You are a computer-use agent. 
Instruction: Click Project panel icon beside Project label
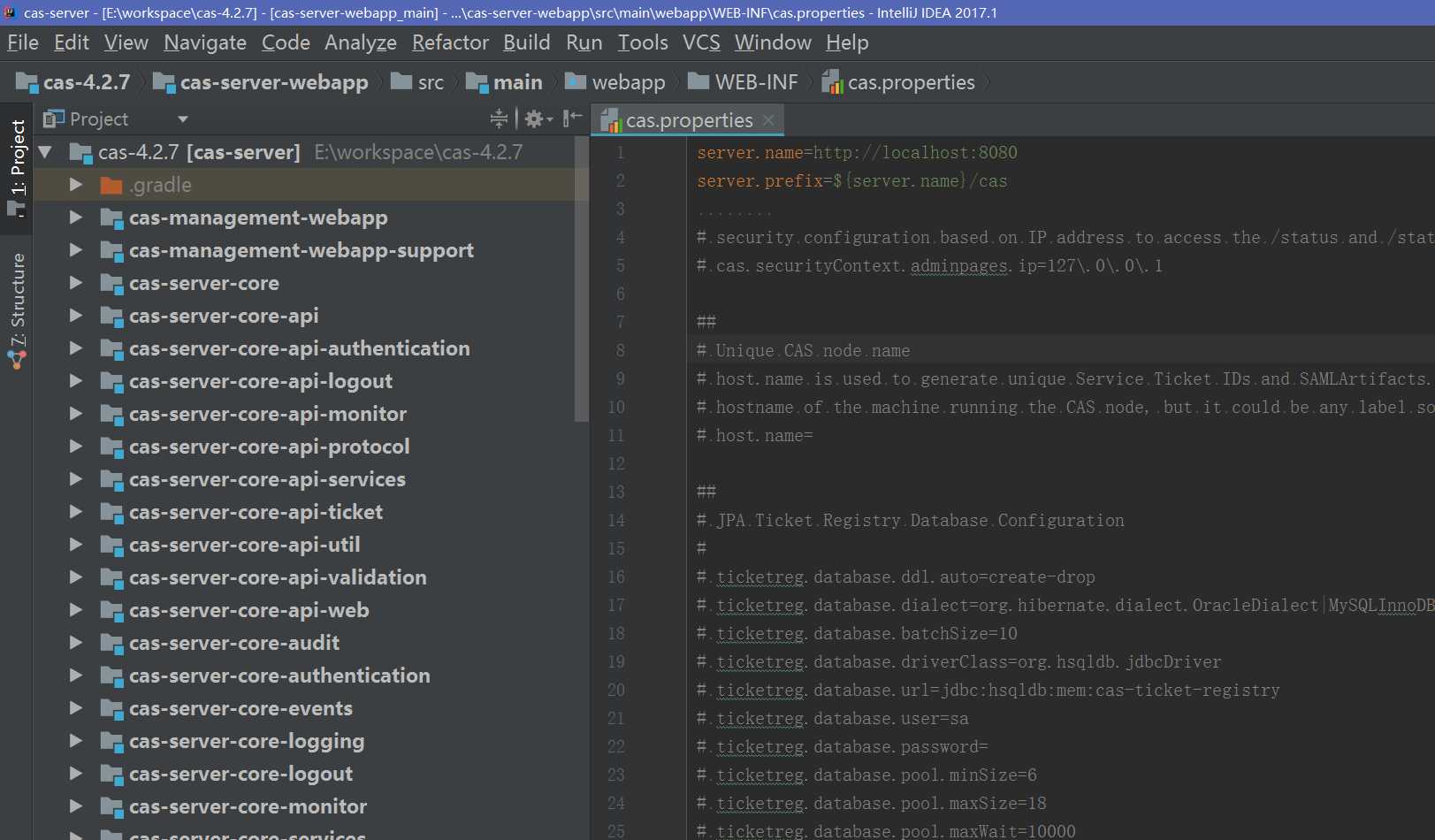(x=54, y=118)
